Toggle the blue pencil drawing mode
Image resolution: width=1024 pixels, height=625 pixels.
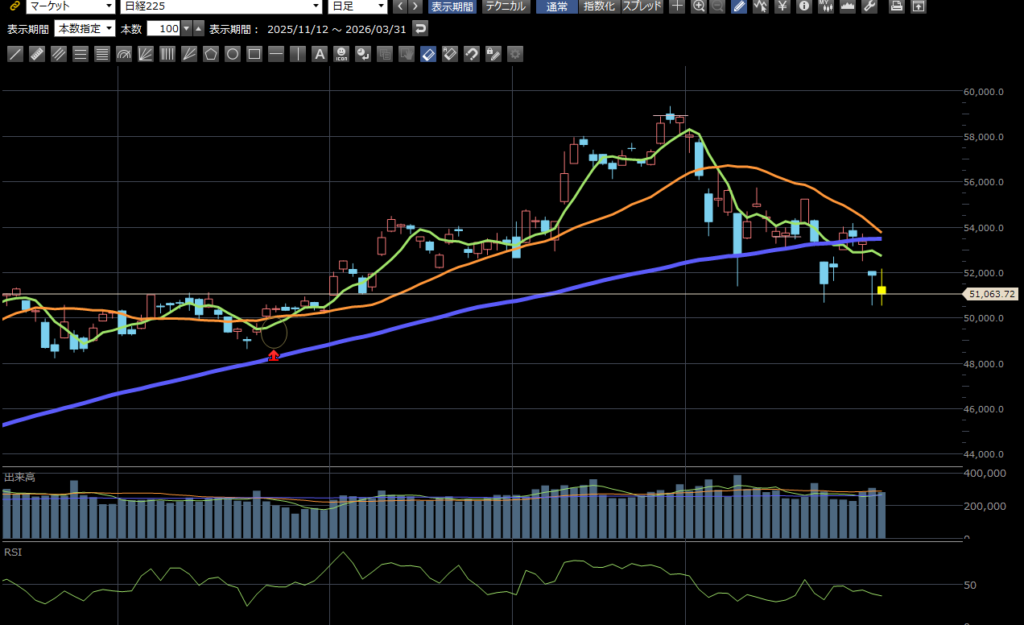tap(739, 7)
